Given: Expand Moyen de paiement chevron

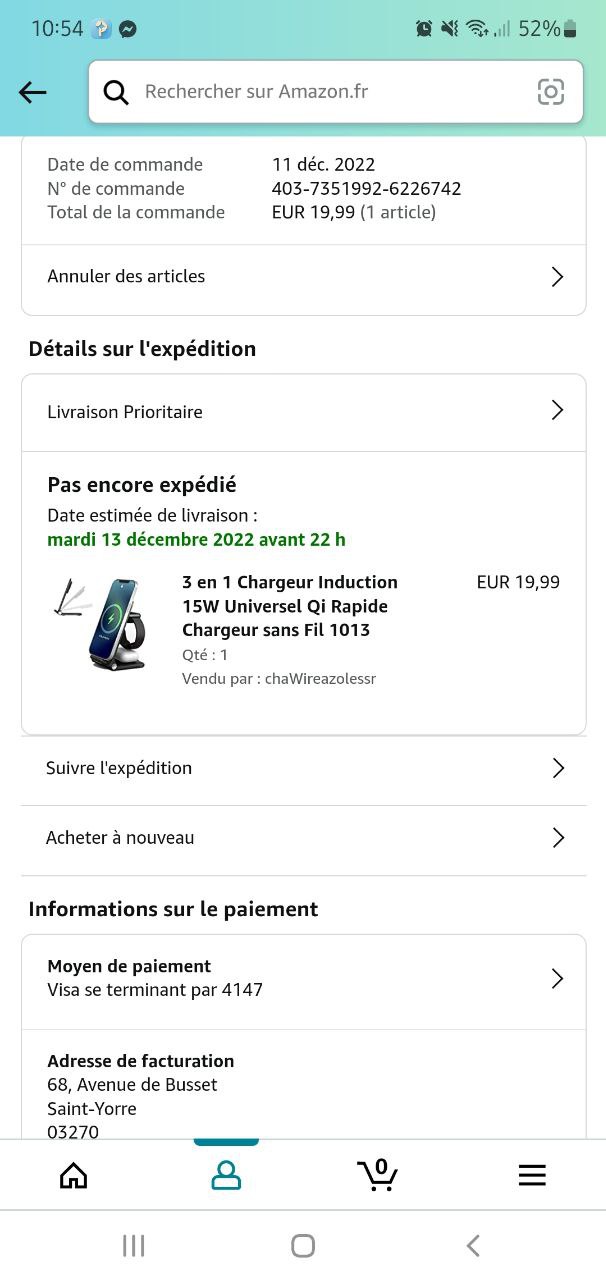Looking at the screenshot, I should click(x=558, y=979).
